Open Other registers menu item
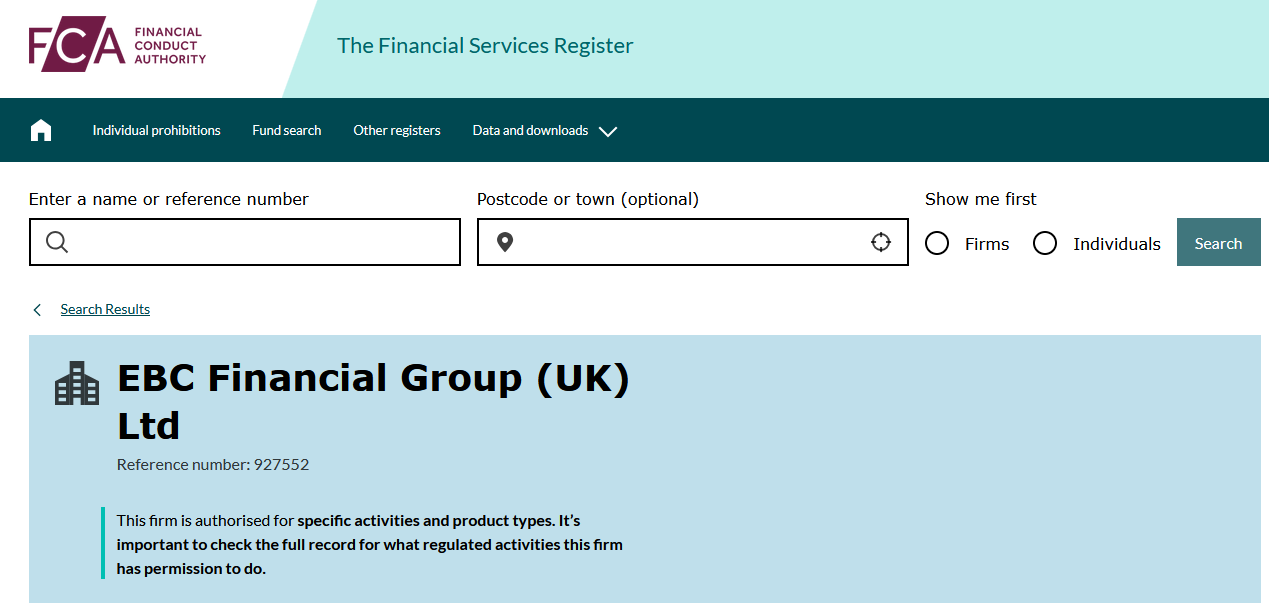1269x610 pixels. click(397, 130)
